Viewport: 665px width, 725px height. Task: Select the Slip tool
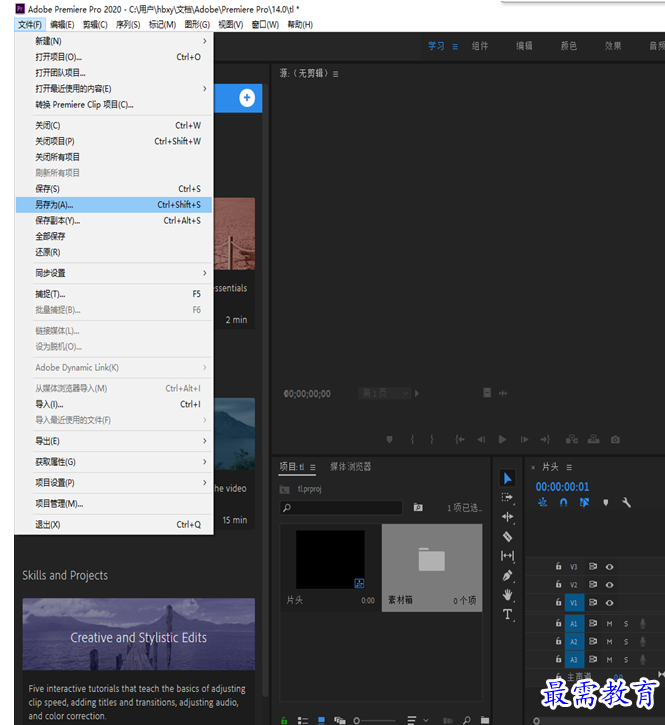click(507, 556)
